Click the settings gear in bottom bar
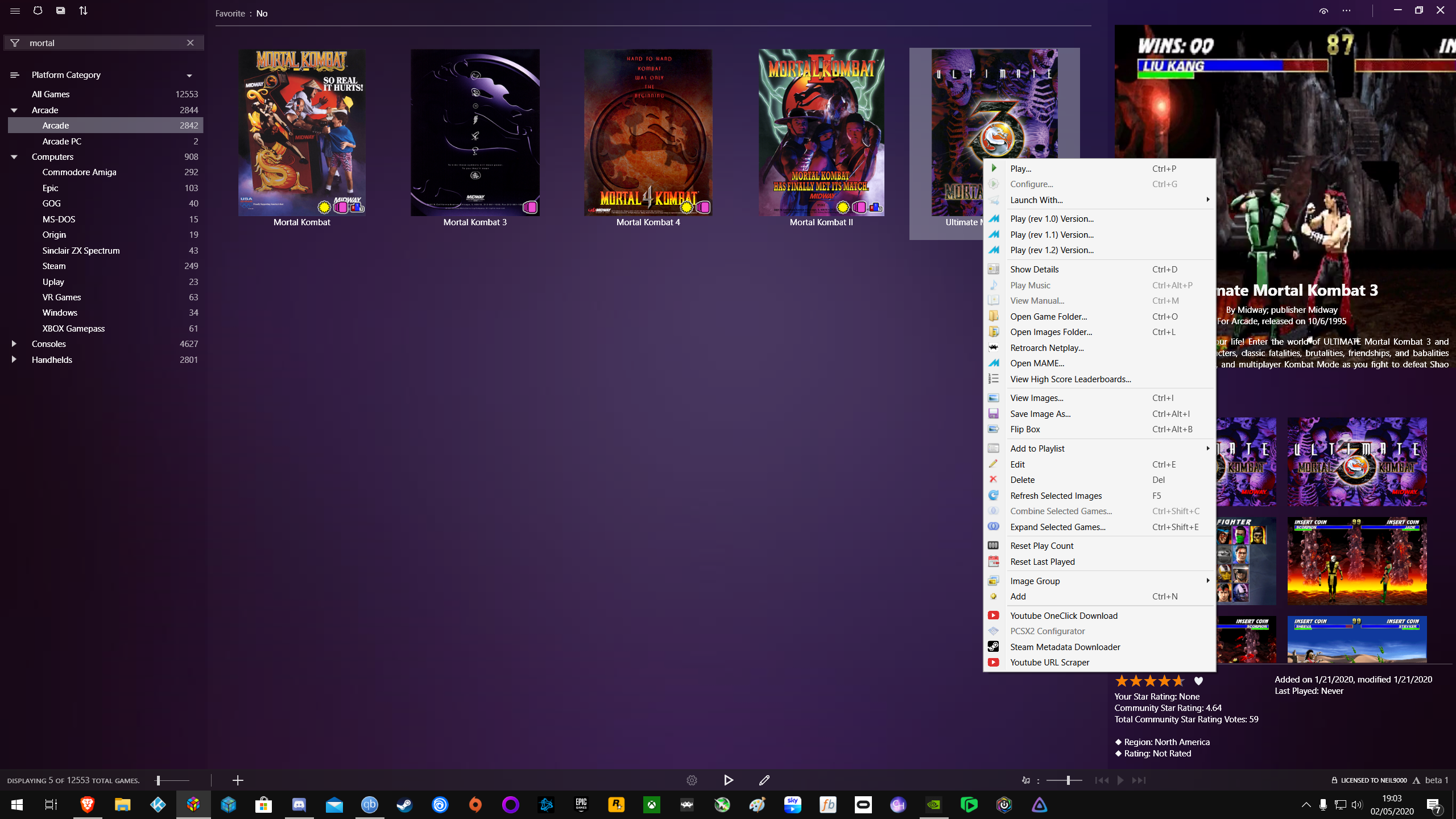 (692, 780)
